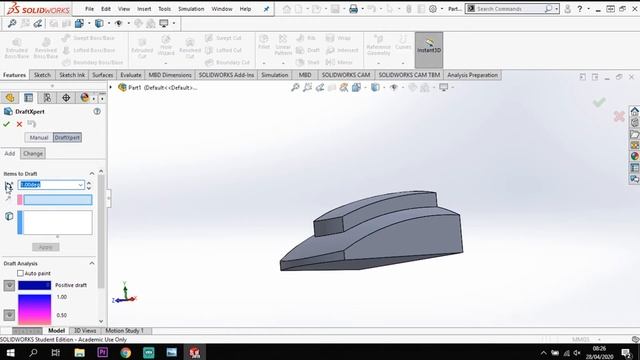Open SOLIDWORKS Resources home icon in task pane
Image resolution: width=640 pixels, height=360 pixels.
pyautogui.click(x=634, y=111)
